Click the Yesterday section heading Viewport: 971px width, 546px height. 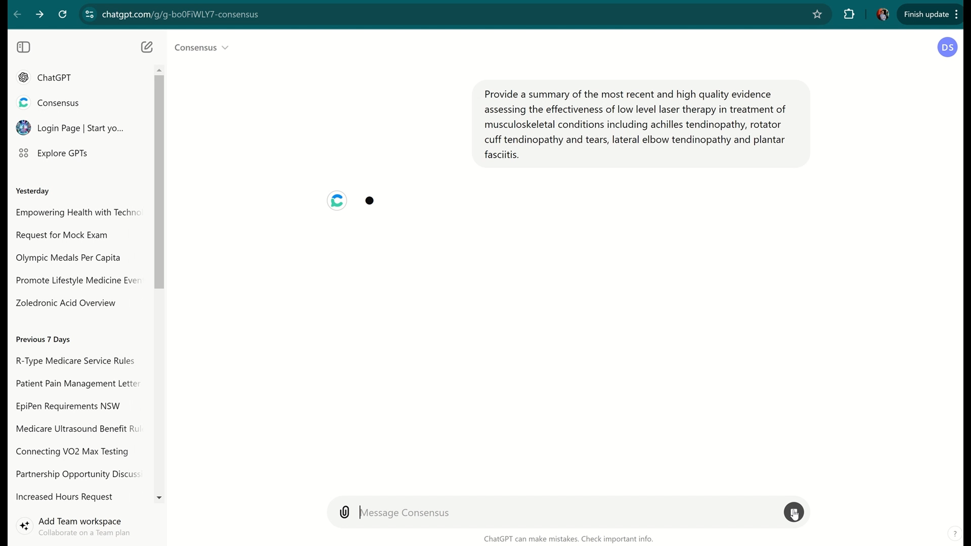[x=32, y=191]
